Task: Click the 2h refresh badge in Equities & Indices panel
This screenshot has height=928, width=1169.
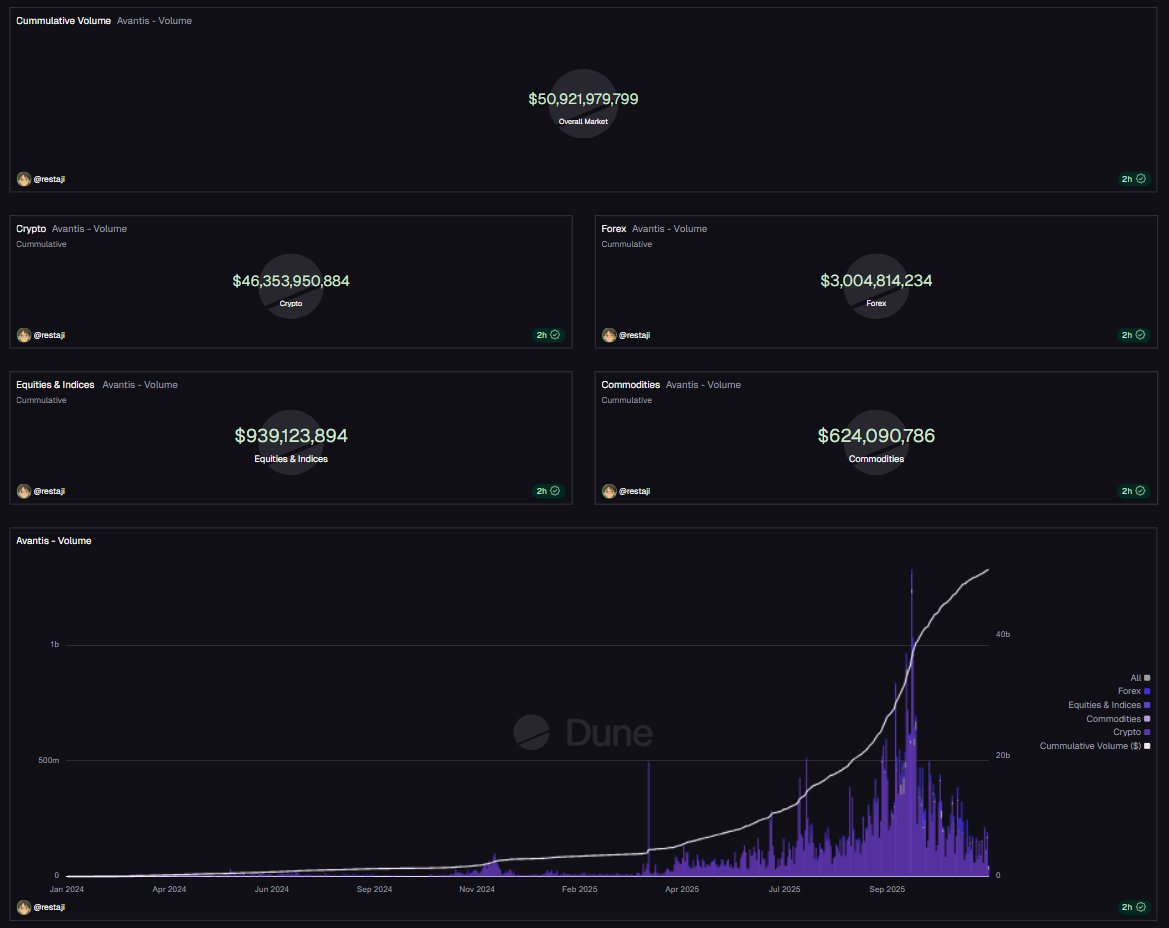Action: point(548,490)
